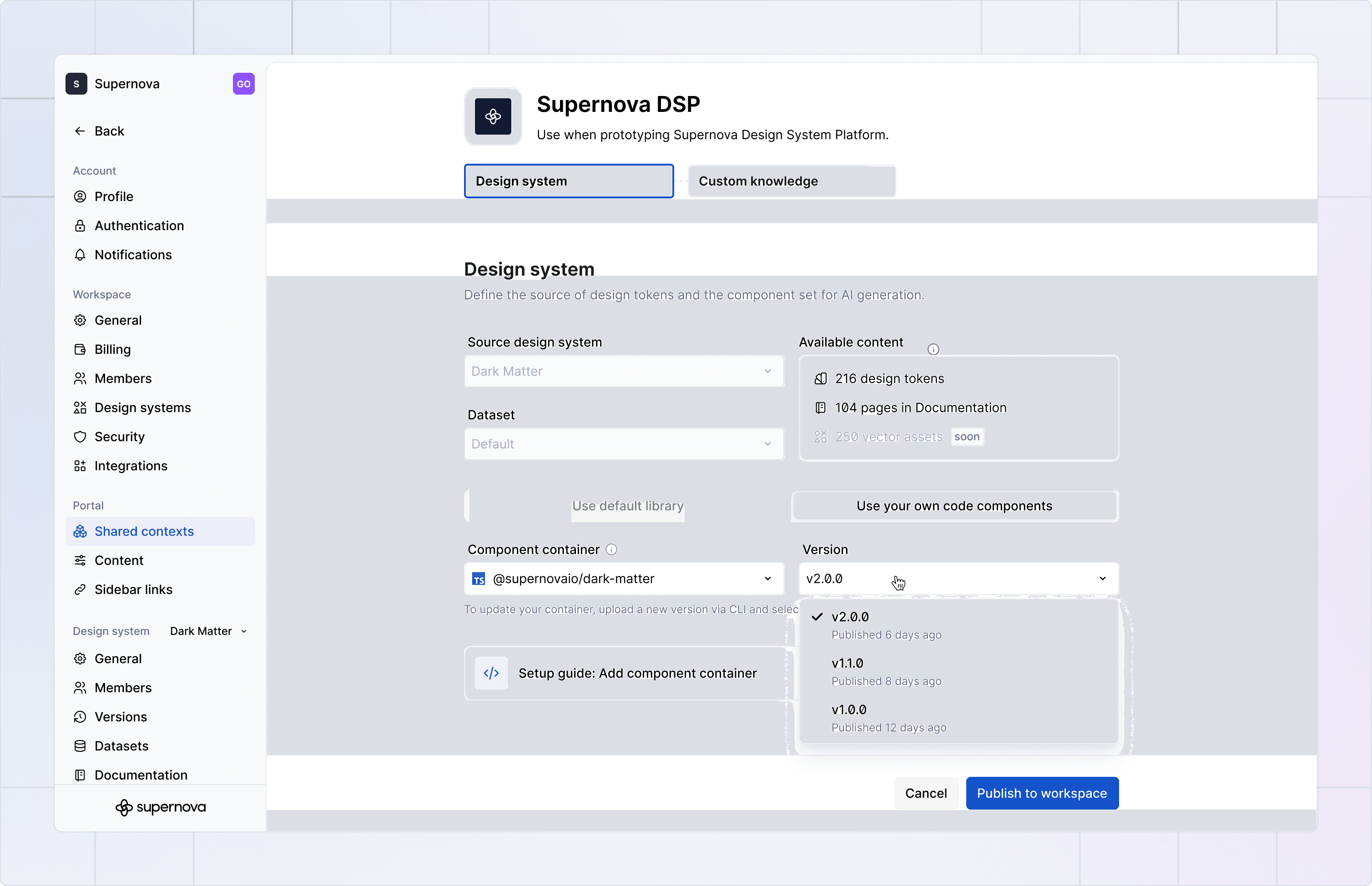The width and height of the screenshot is (1372, 886).
Task: Click the setup guide code brackets icon
Action: tap(491, 673)
